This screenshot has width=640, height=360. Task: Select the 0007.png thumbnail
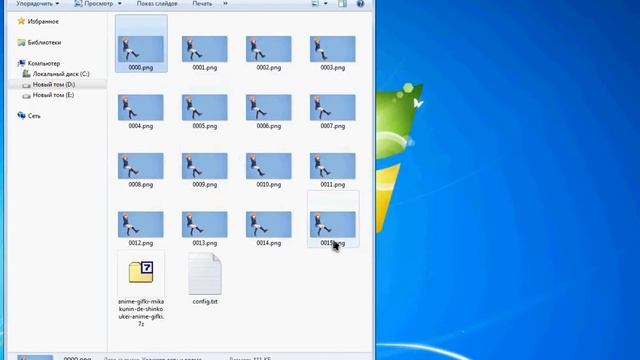point(333,107)
